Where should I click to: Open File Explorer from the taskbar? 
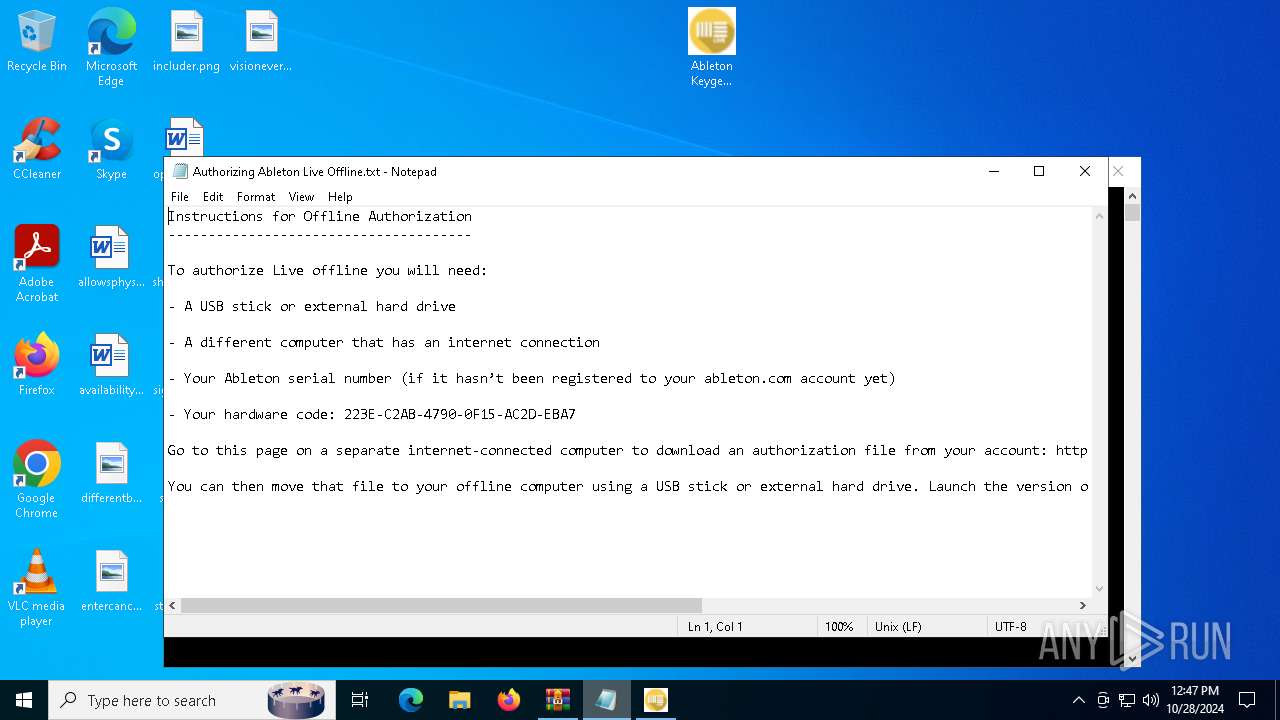click(460, 700)
